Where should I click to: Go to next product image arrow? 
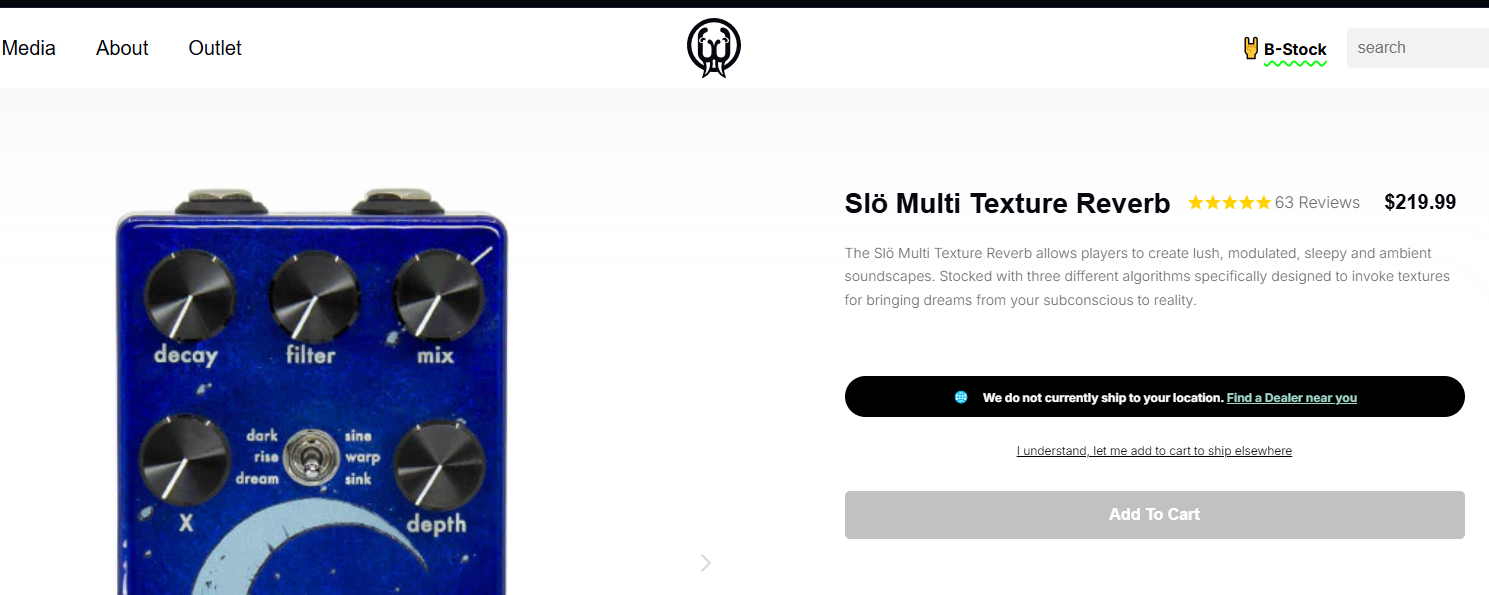(706, 563)
